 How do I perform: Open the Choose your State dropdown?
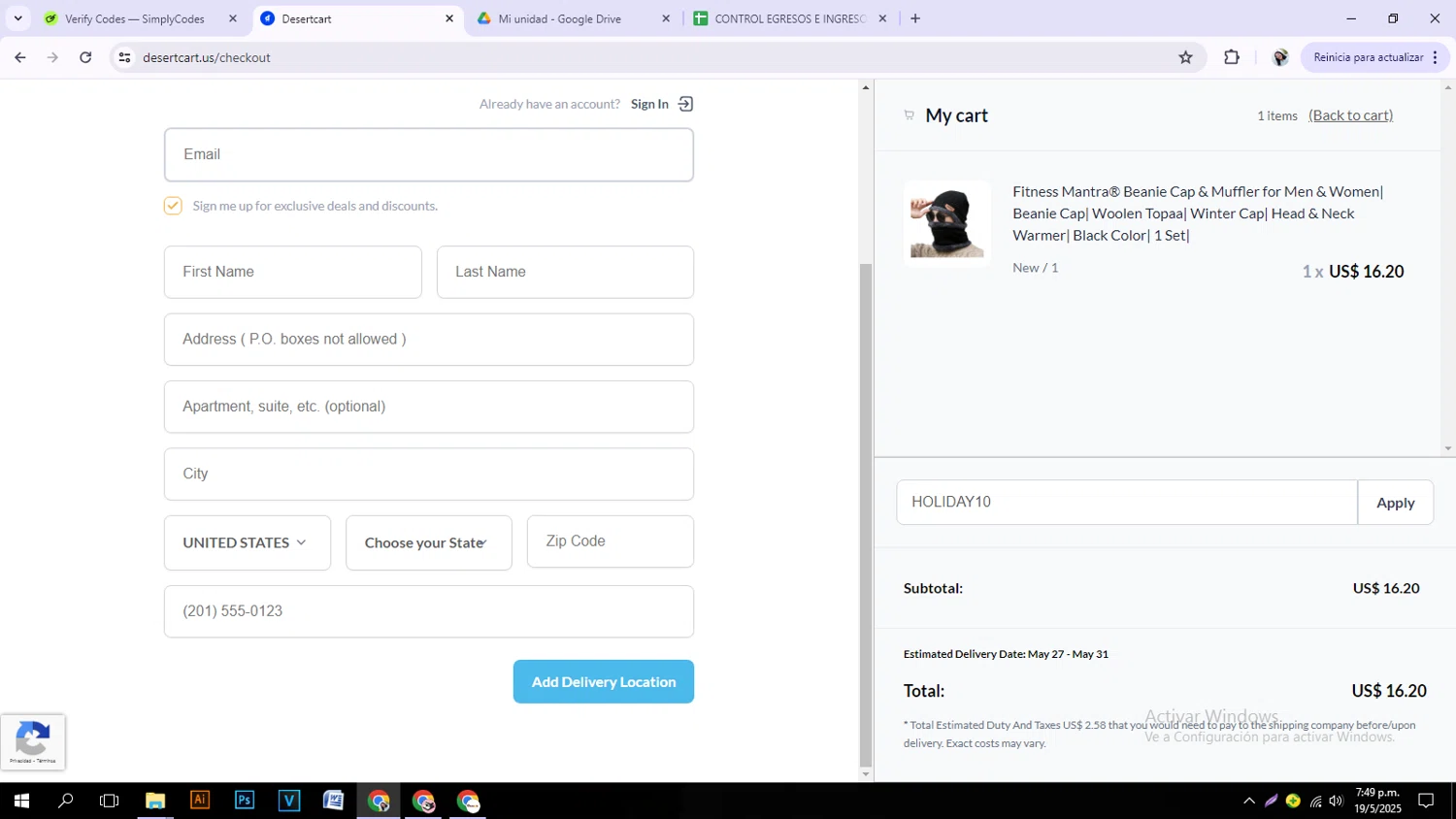point(429,542)
